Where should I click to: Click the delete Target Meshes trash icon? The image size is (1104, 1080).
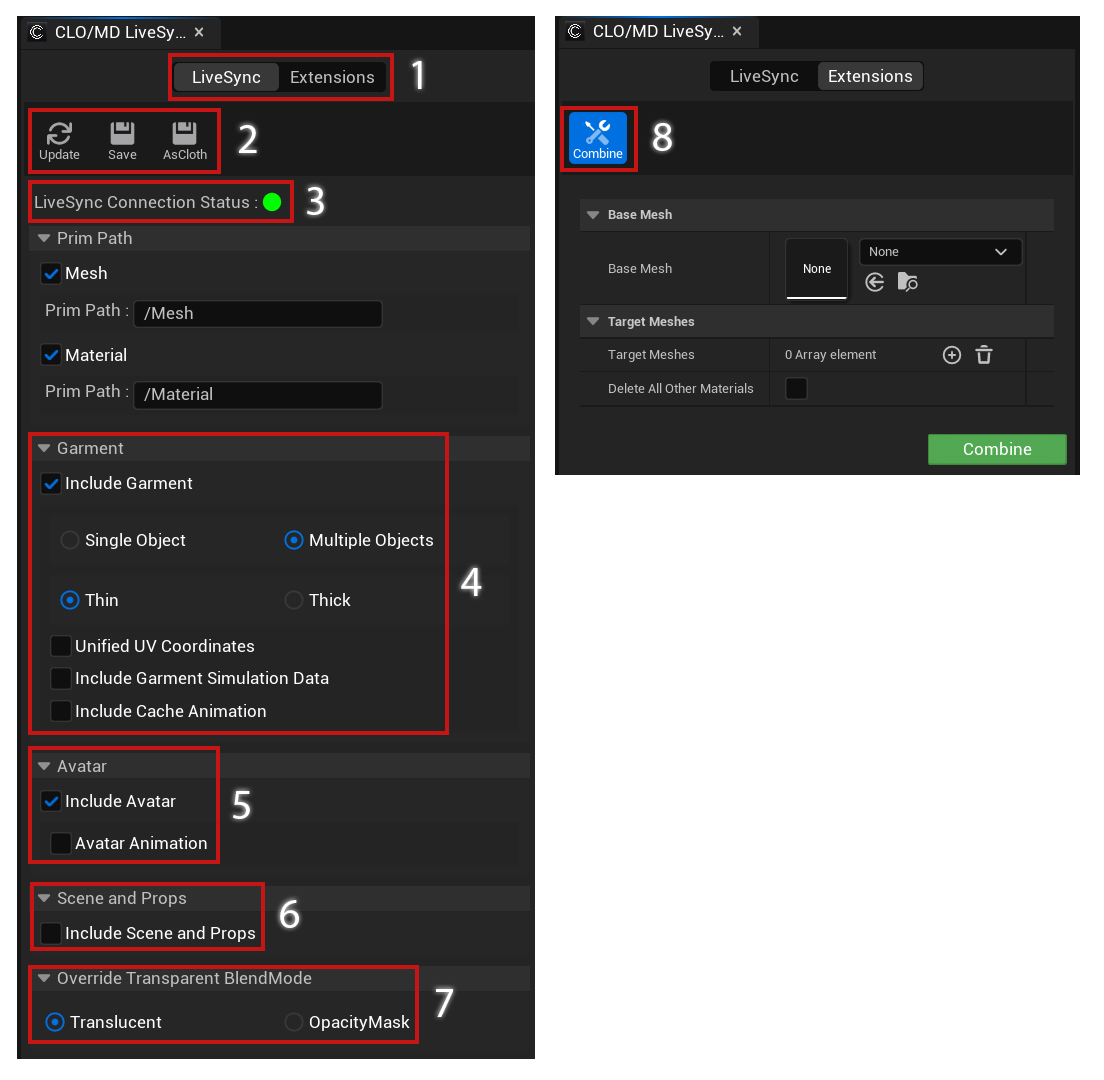983,354
